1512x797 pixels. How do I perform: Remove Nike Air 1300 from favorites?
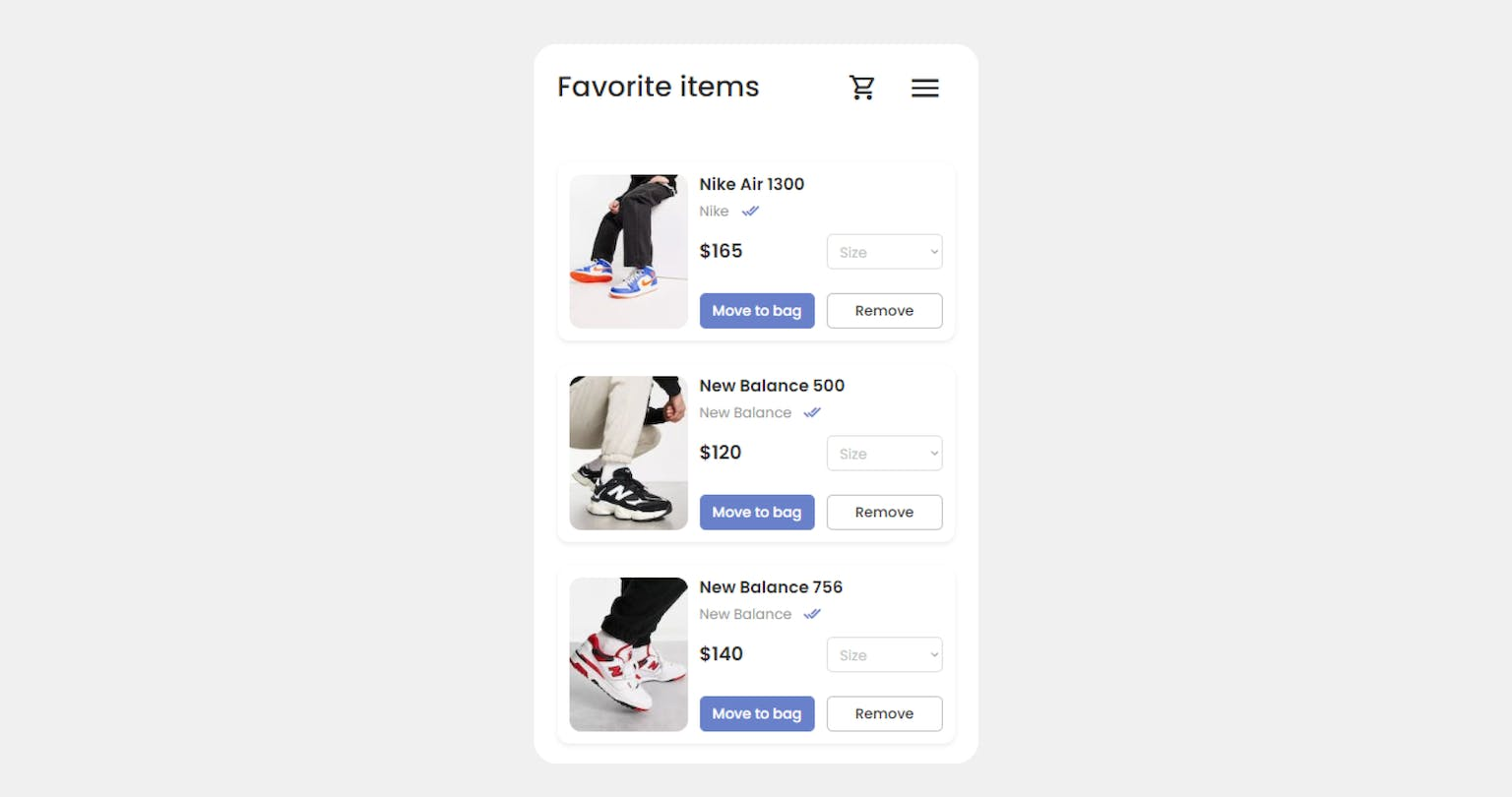(x=884, y=311)
